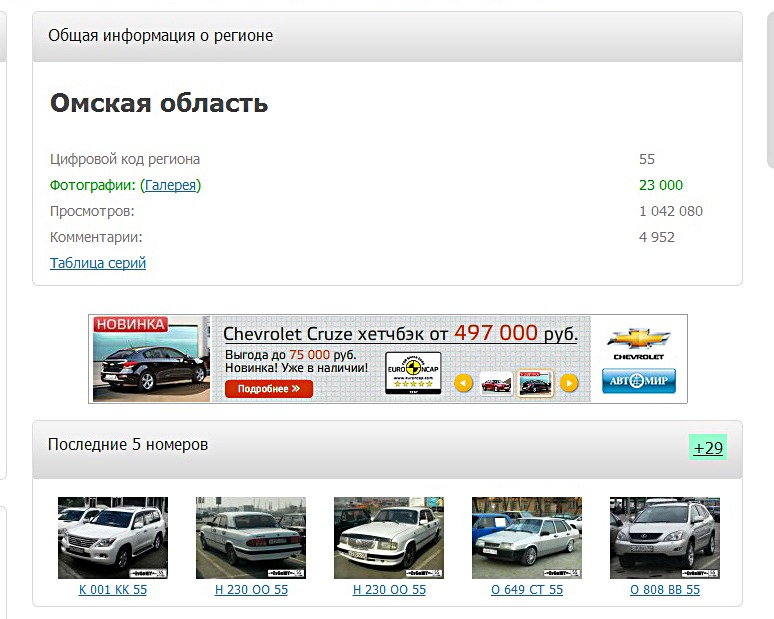Viewport: 774px width, 619px height.
Task: Click the Euro NCAP rating badge
Action: [413, 373]
